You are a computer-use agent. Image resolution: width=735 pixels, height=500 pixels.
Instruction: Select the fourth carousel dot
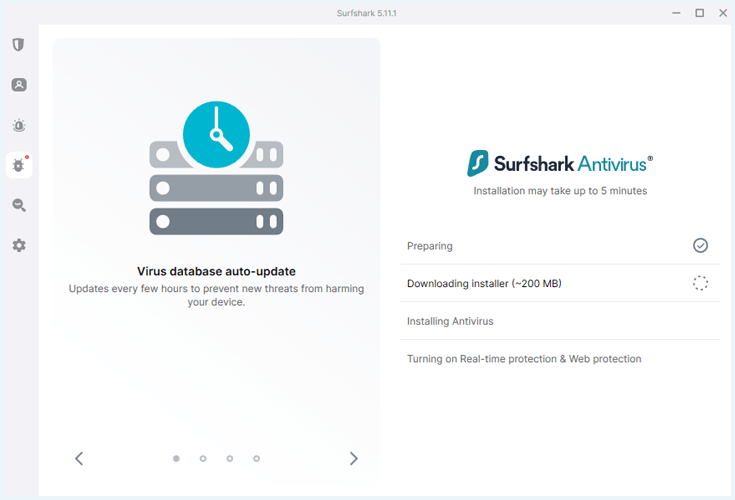click(x=256, y=458)
